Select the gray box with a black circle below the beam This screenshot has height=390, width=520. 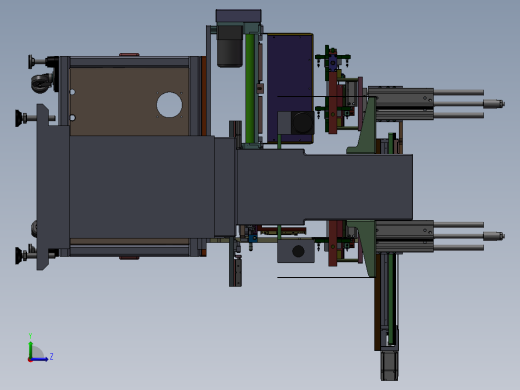[x=296, y=251]
